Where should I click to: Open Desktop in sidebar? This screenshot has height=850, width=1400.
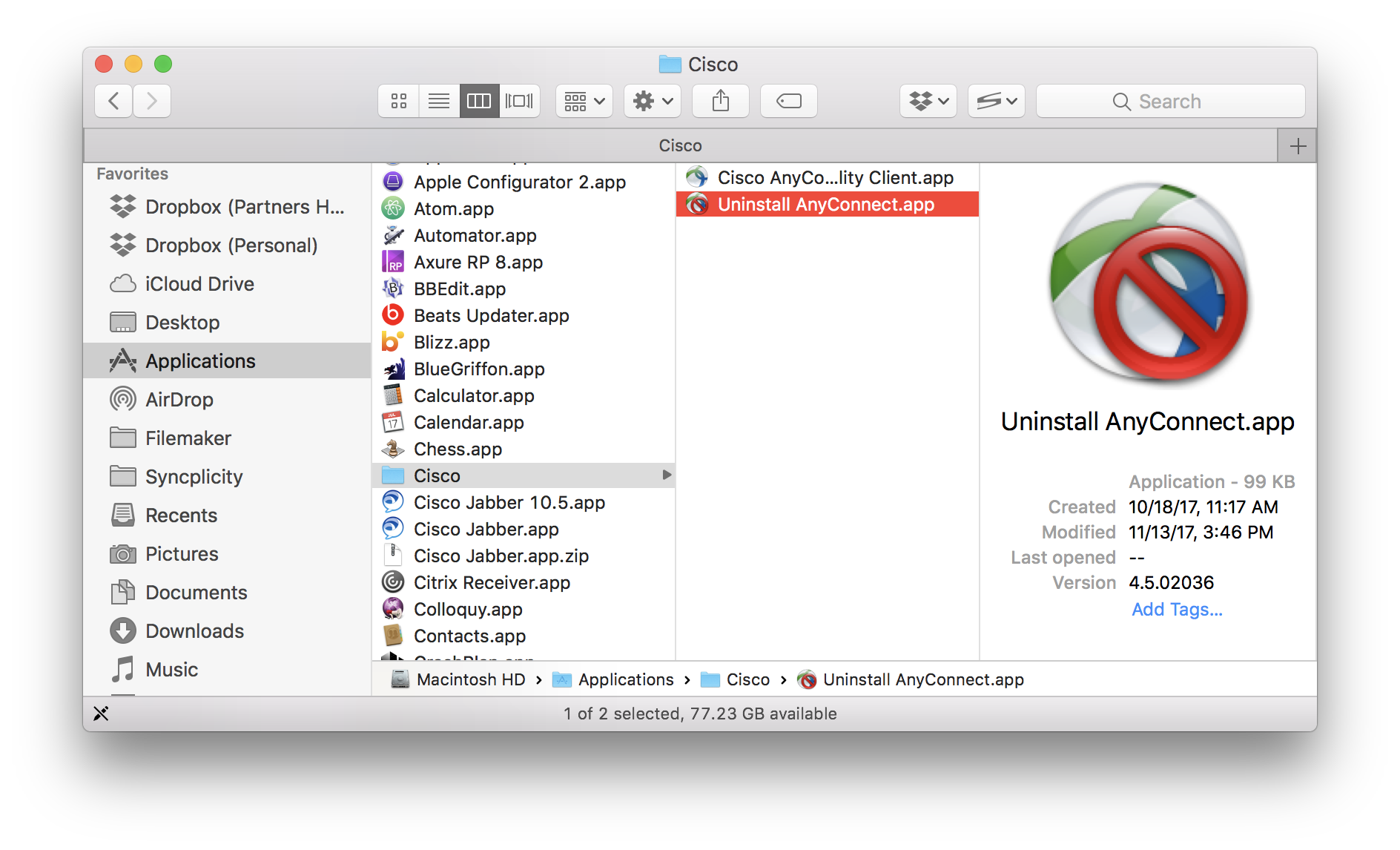[227, 323]
